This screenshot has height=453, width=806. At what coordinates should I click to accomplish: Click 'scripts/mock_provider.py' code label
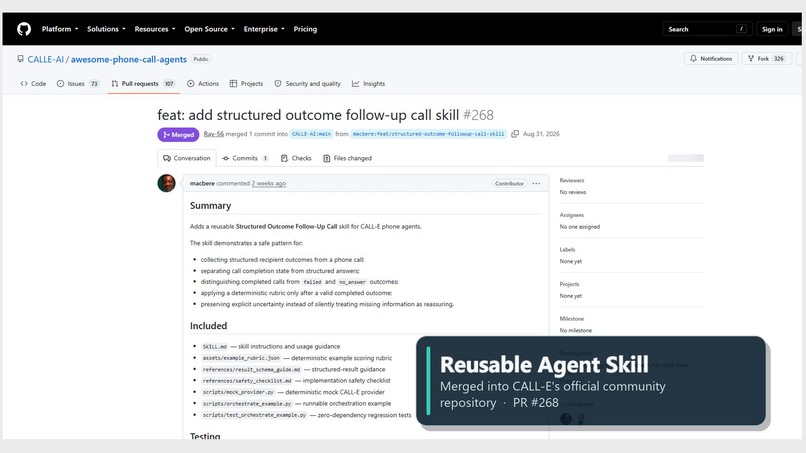pos(238,392)
